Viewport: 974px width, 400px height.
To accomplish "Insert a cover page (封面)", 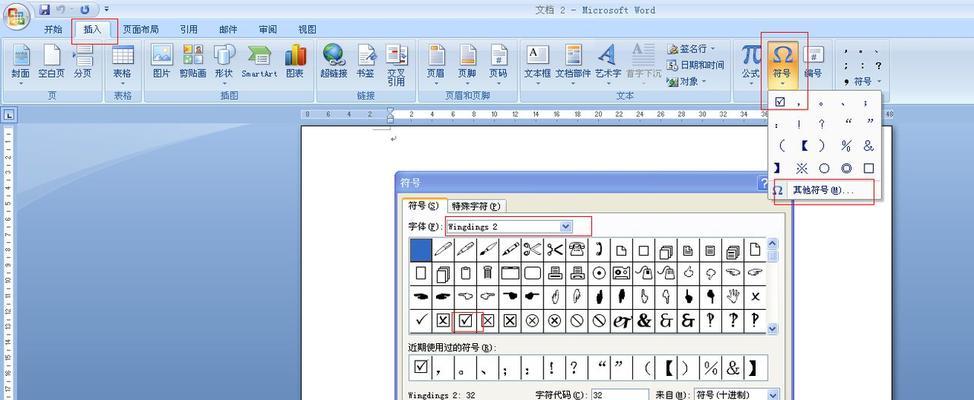I will click(x=20, y=62).
